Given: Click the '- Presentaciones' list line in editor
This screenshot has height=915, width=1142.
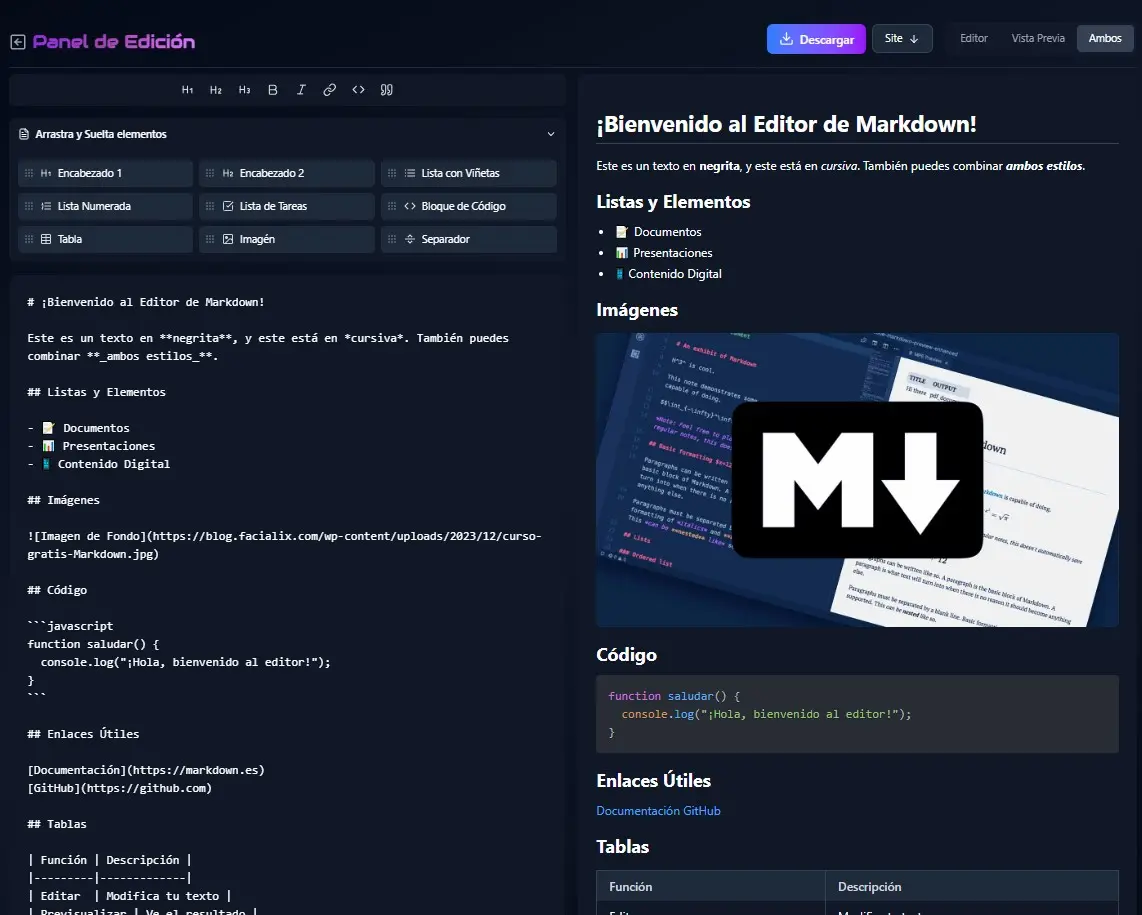Looking at the screenshot, I should (91, 446).
